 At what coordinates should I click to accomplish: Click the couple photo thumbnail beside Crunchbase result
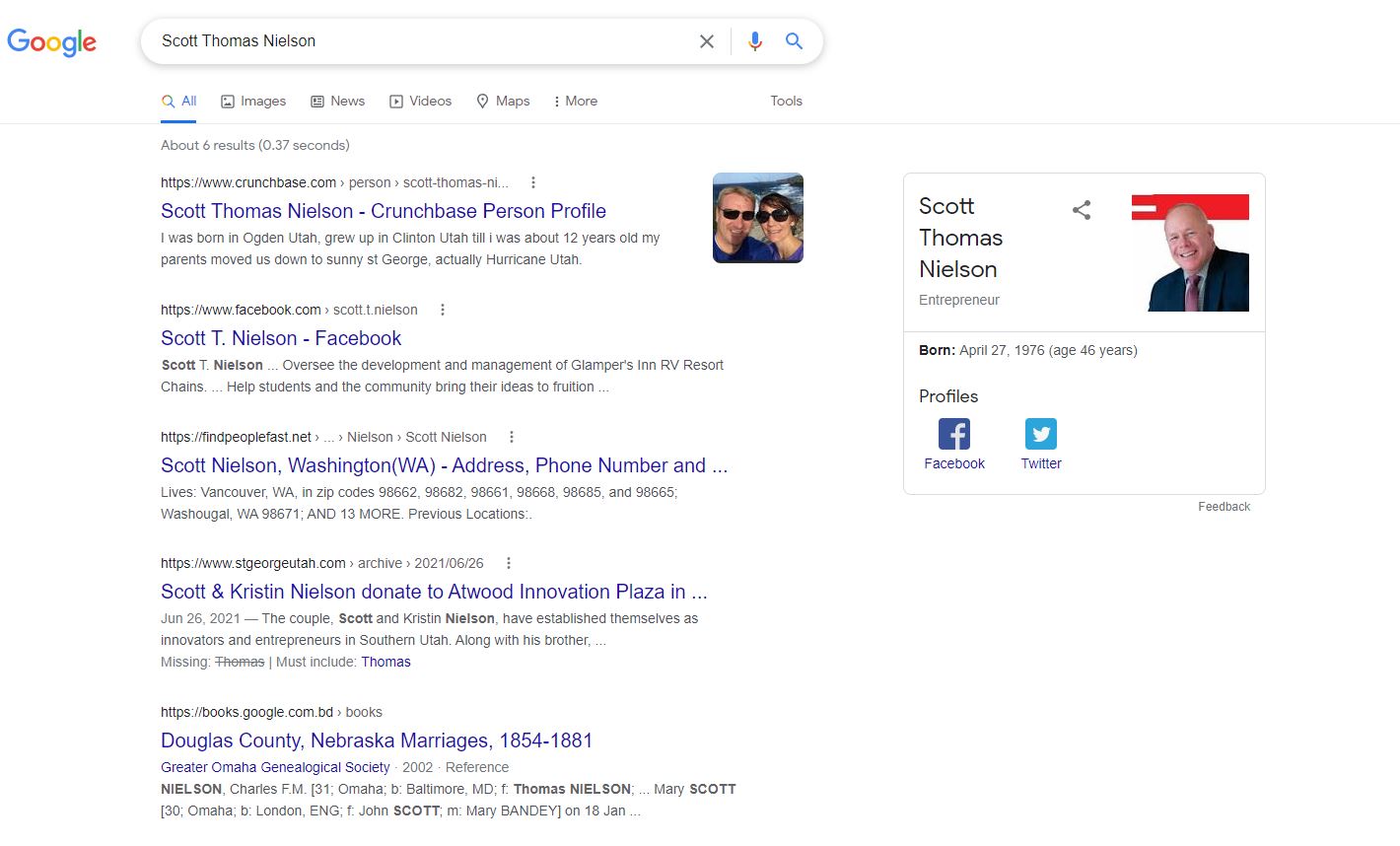pos(758,218)
